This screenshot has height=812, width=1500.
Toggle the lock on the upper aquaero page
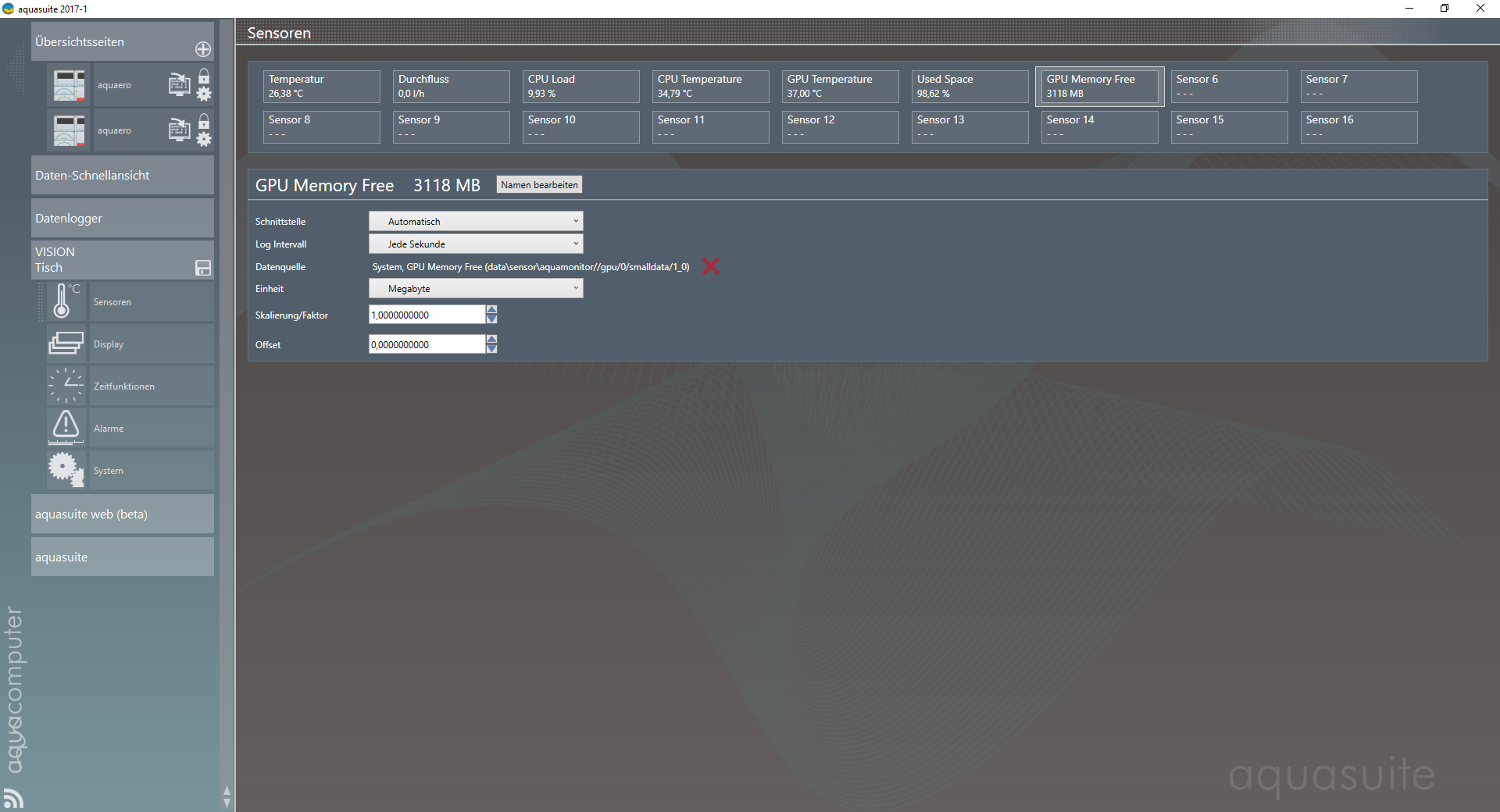click(204, 76)
